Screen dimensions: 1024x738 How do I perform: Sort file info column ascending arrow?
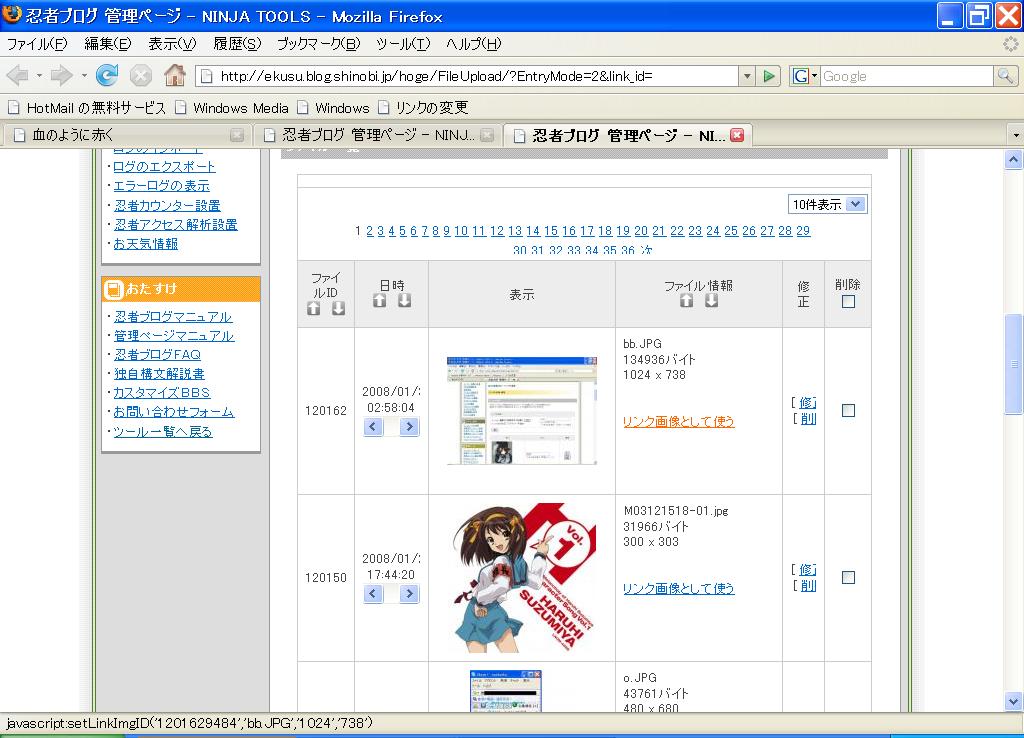(686, 300)
